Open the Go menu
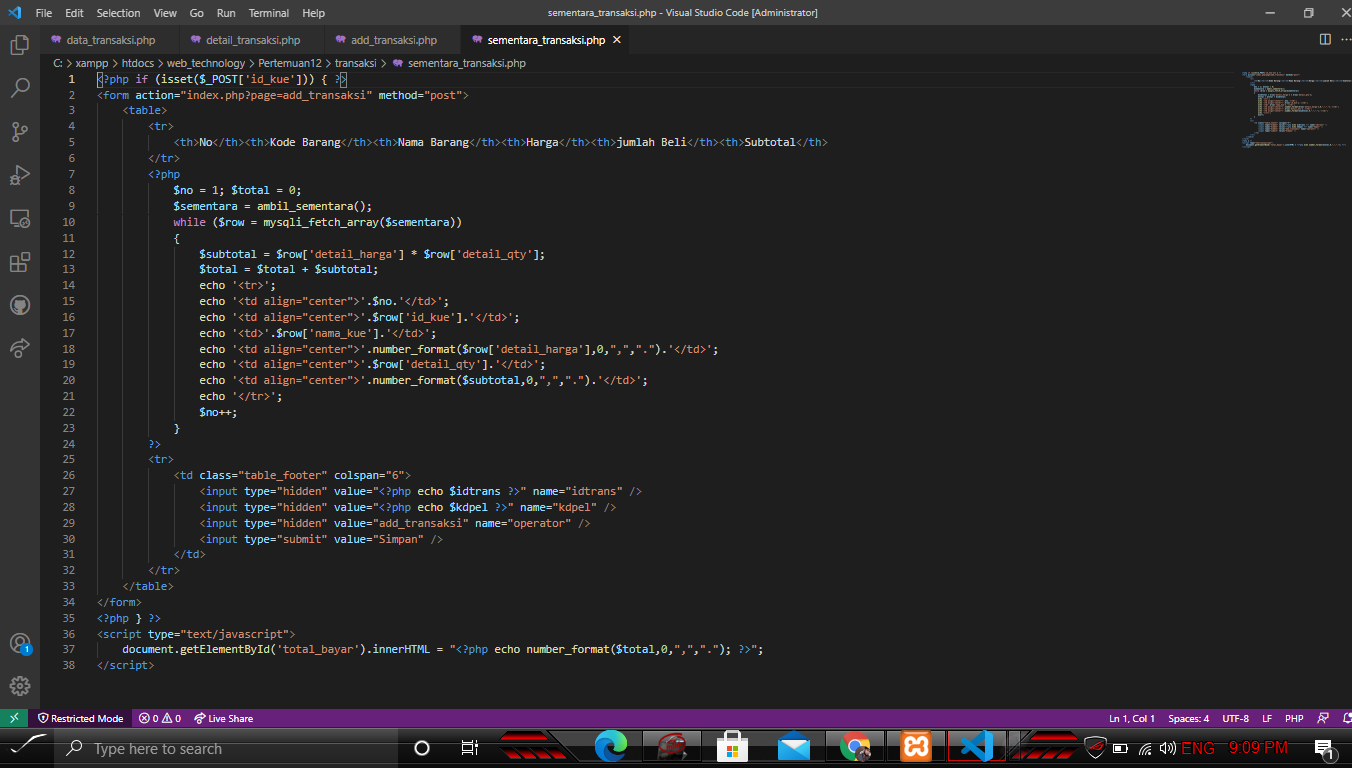The width and height of the screenshot is (1352, 768). coord(197,13)
